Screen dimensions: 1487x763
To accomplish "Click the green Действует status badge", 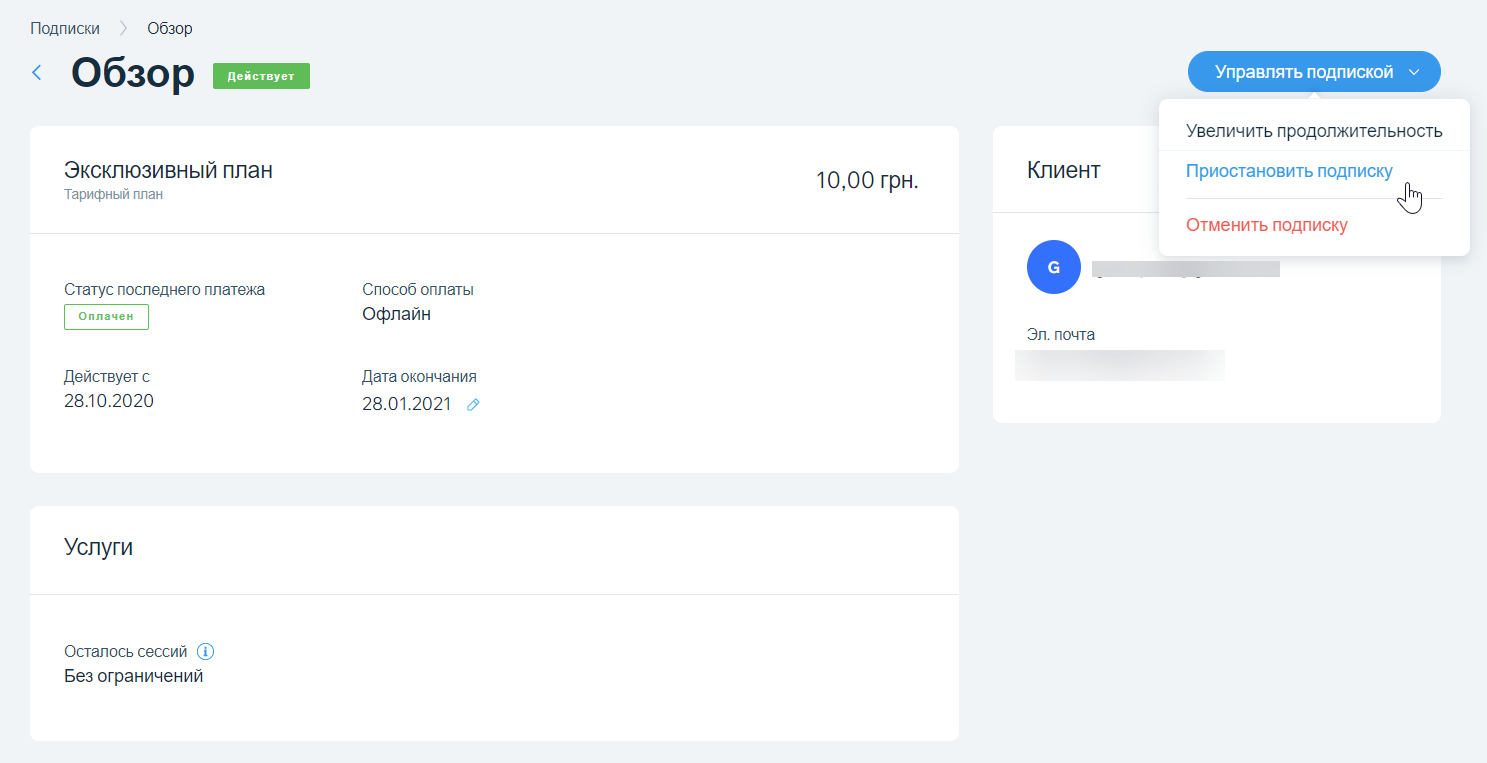I will pos(261,76).
